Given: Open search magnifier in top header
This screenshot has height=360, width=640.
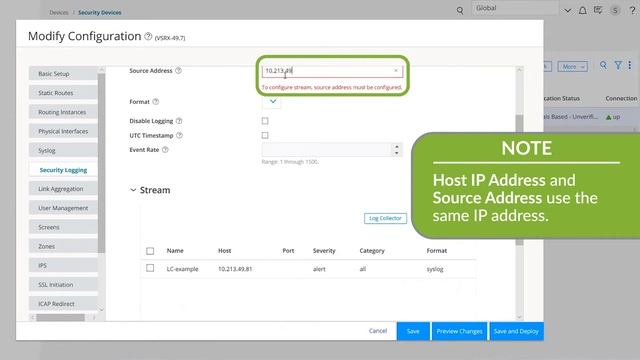Looking at the screenshot, I should click(460, 11).
